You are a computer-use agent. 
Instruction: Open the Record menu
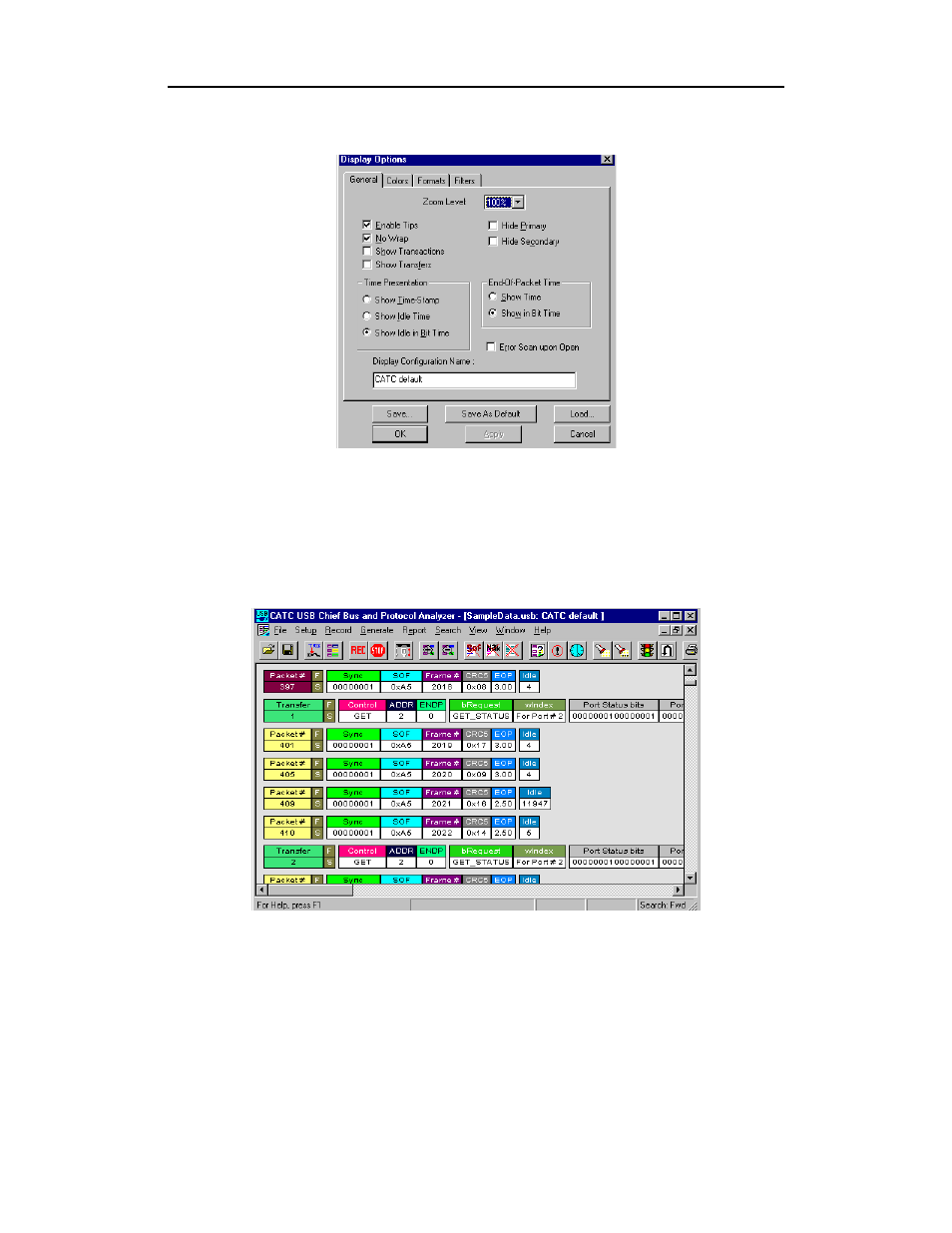(338, 630)
